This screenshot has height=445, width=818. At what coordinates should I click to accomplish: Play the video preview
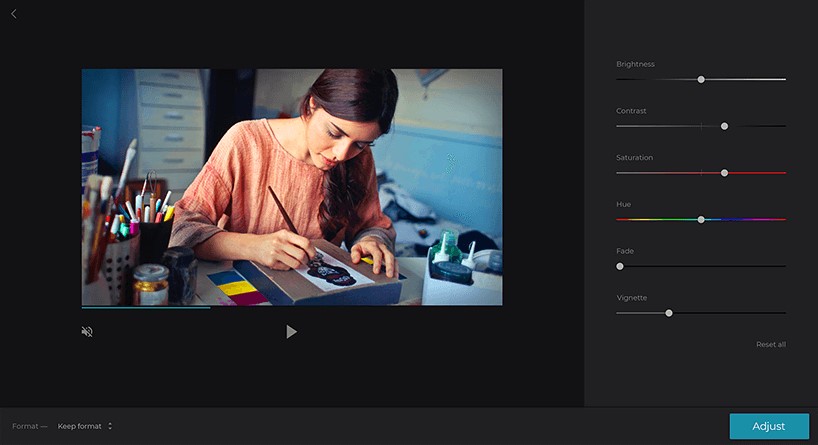(291, 332)
